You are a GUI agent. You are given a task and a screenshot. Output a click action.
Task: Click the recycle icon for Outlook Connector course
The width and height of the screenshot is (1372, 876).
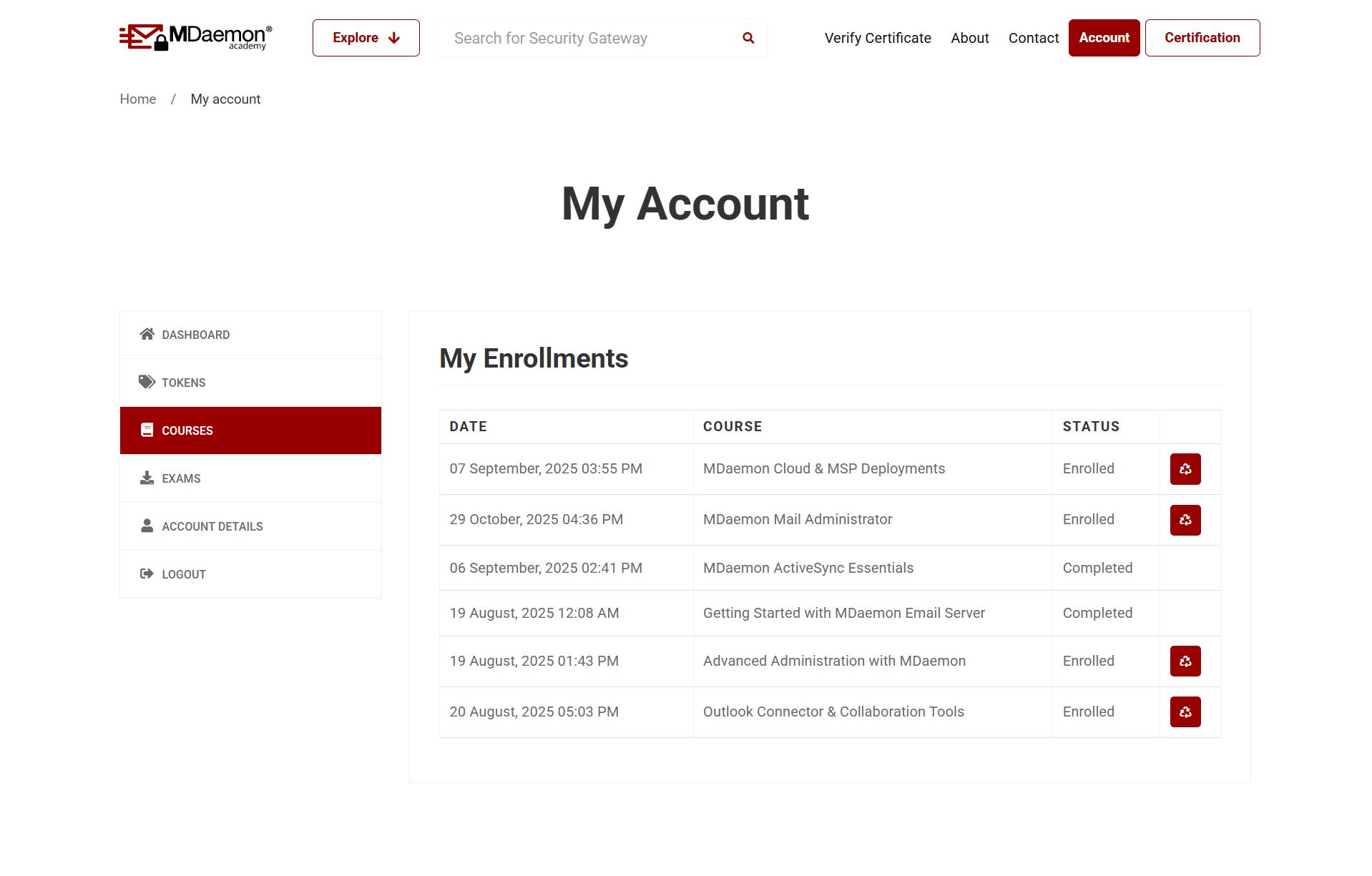(x=1185, y=712)
